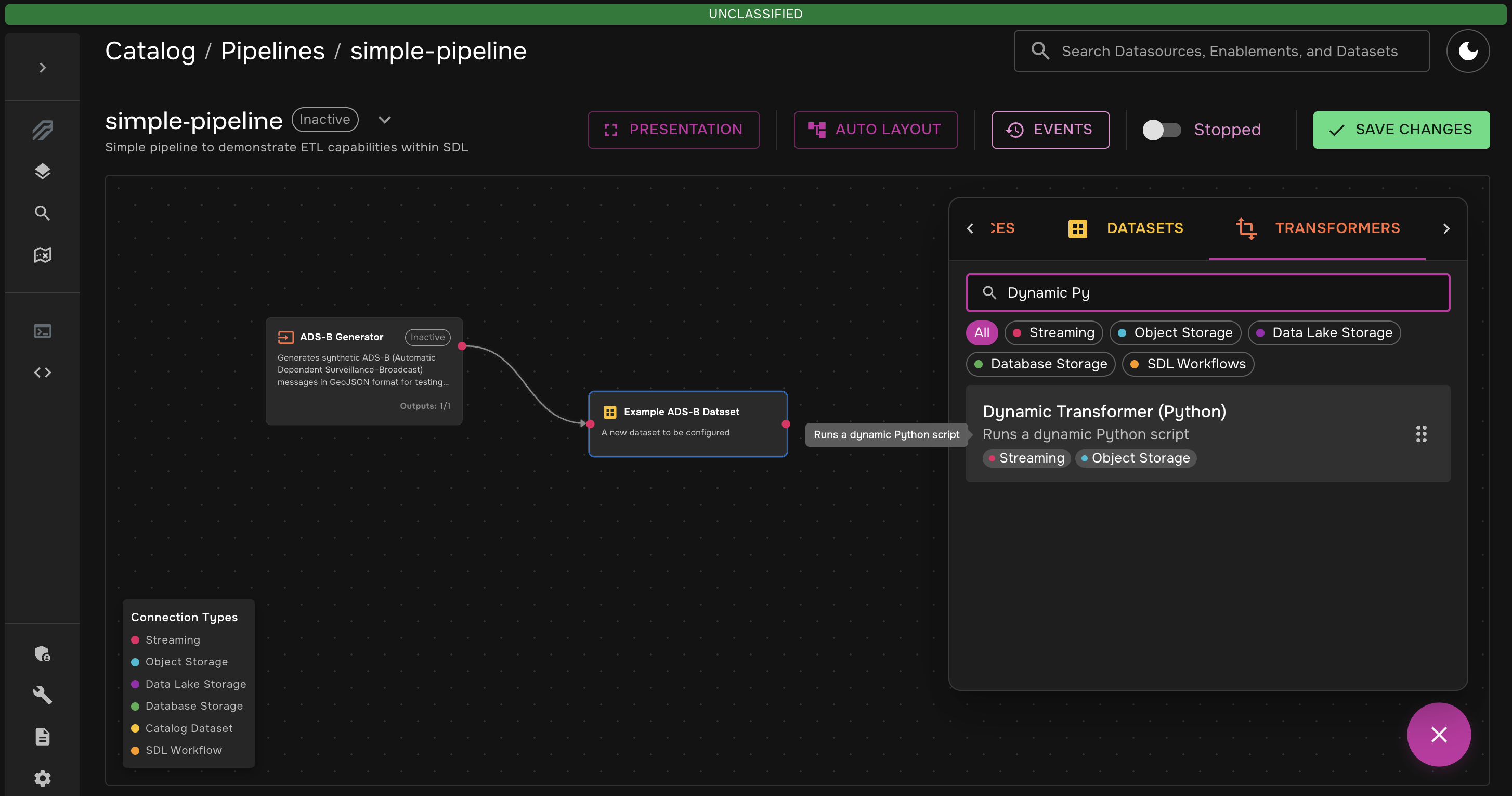Switch to the TRANSFORMERS tab

[x=1317, y=228]
